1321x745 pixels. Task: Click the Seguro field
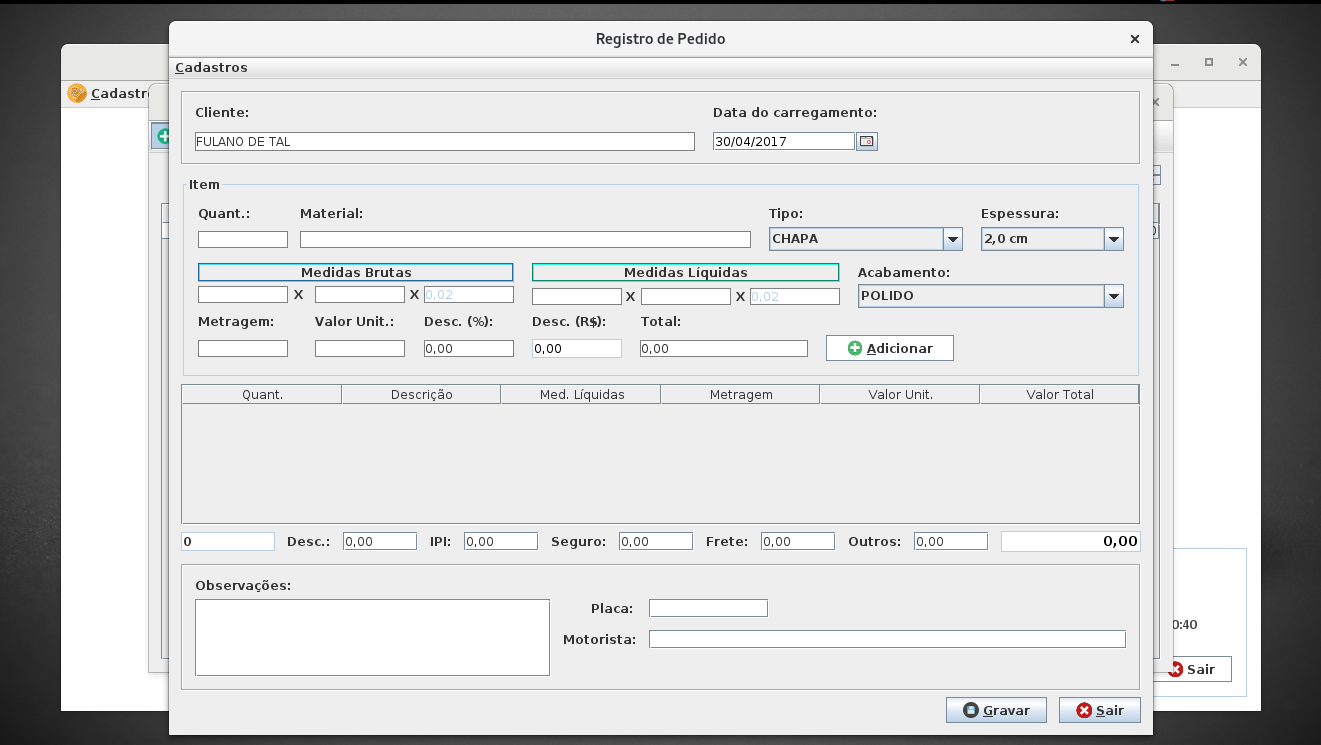656,541
